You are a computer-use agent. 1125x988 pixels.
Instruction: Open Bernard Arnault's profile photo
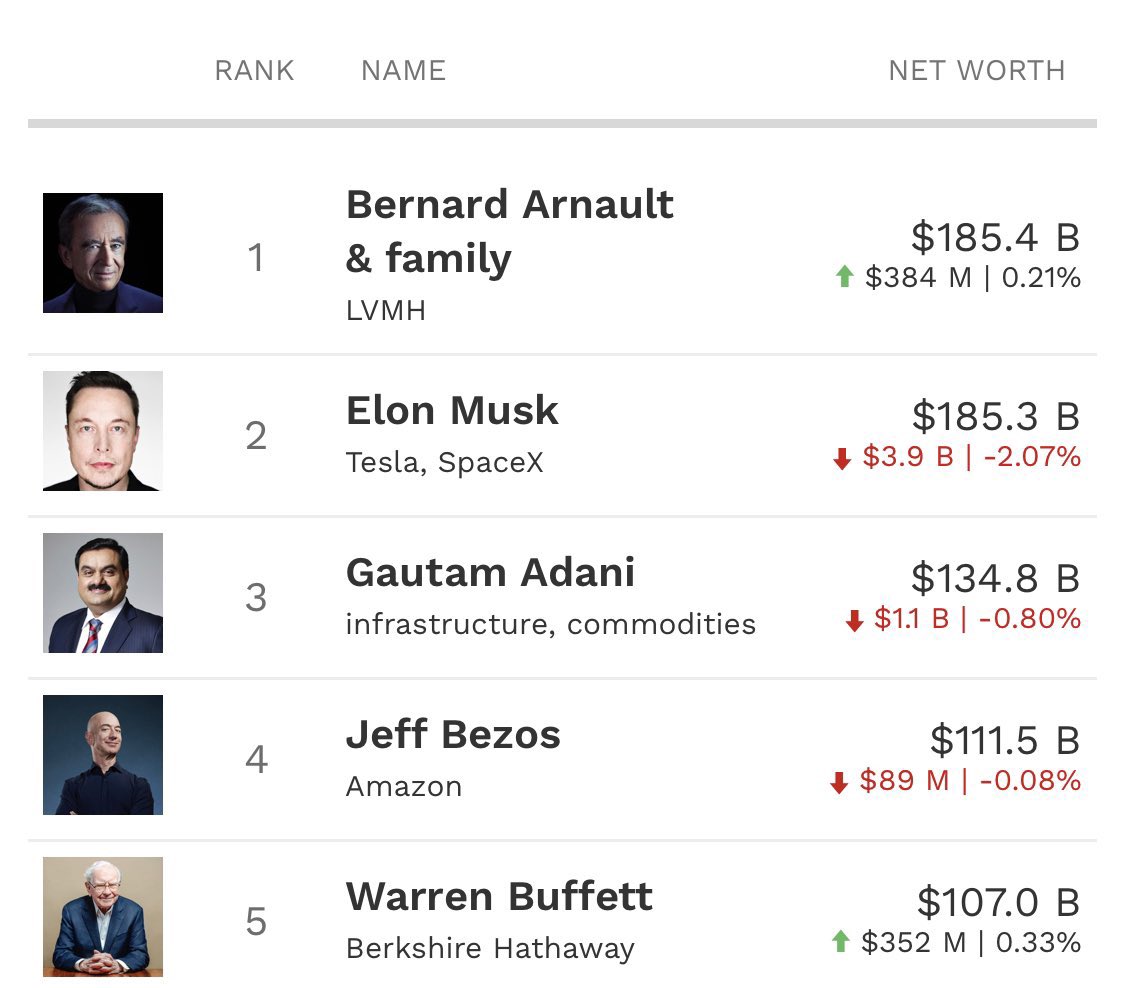pyautogui.click(x=103, y=253)
